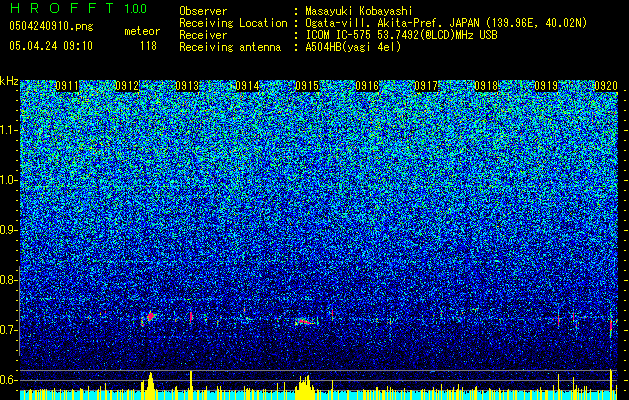Click the 0.7 kHz axis label

pyautogui.click(x=9, y=330)
